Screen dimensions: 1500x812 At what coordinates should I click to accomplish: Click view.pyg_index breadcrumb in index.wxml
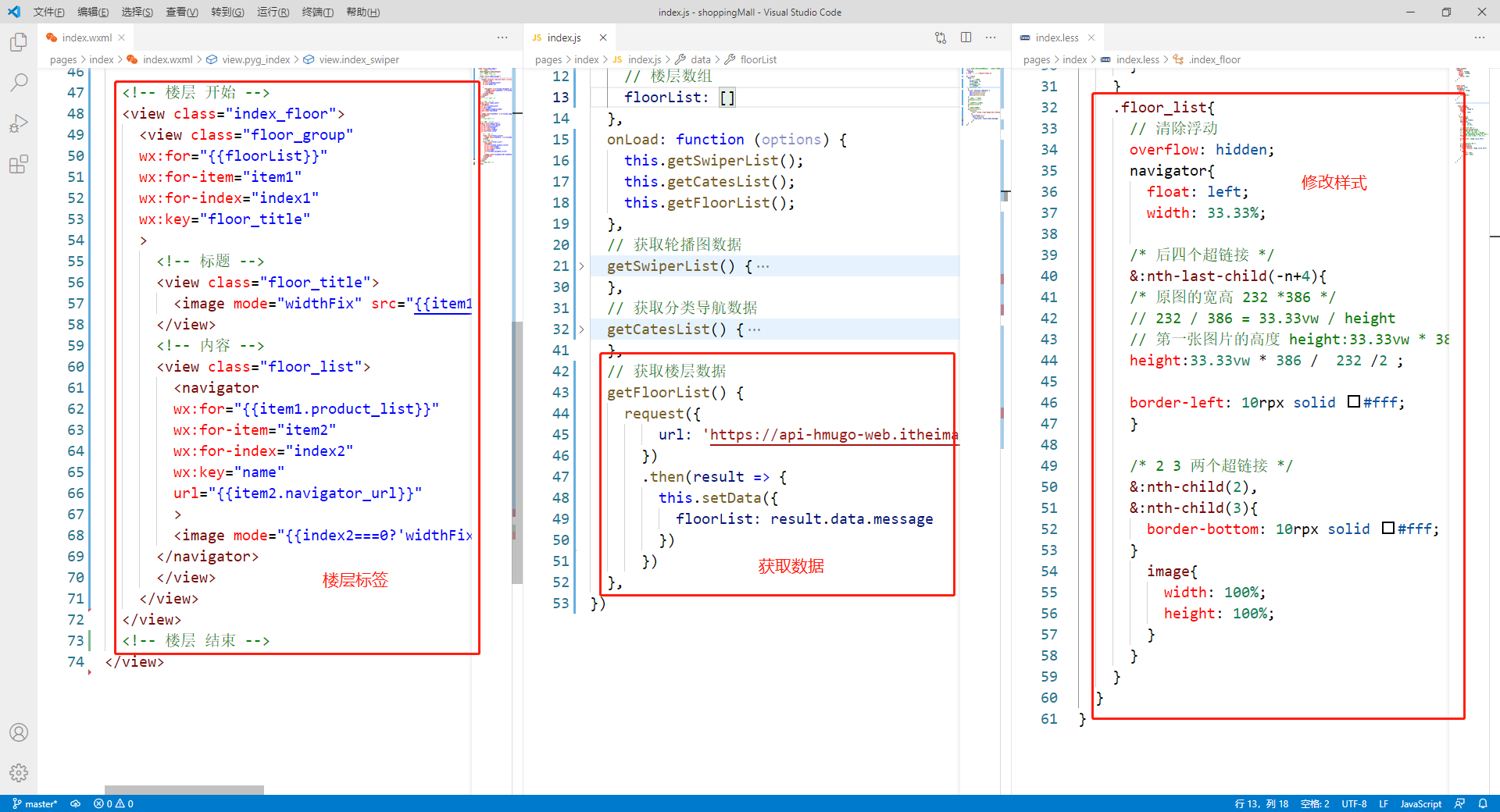pos(255,59)
